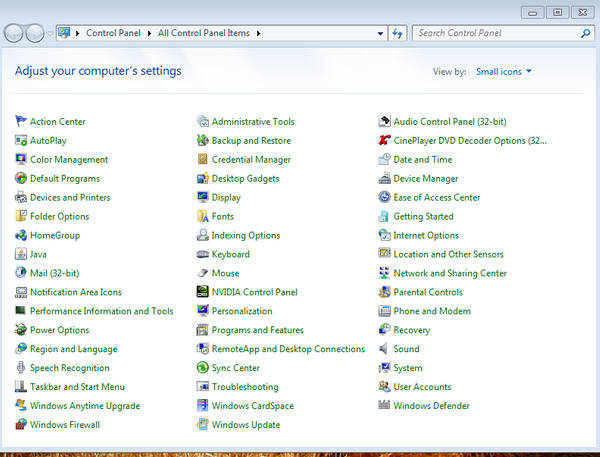Viewport: 600px width, 457px height.
Task: Click the Windows Update icon
Action: tap(203, 425)
